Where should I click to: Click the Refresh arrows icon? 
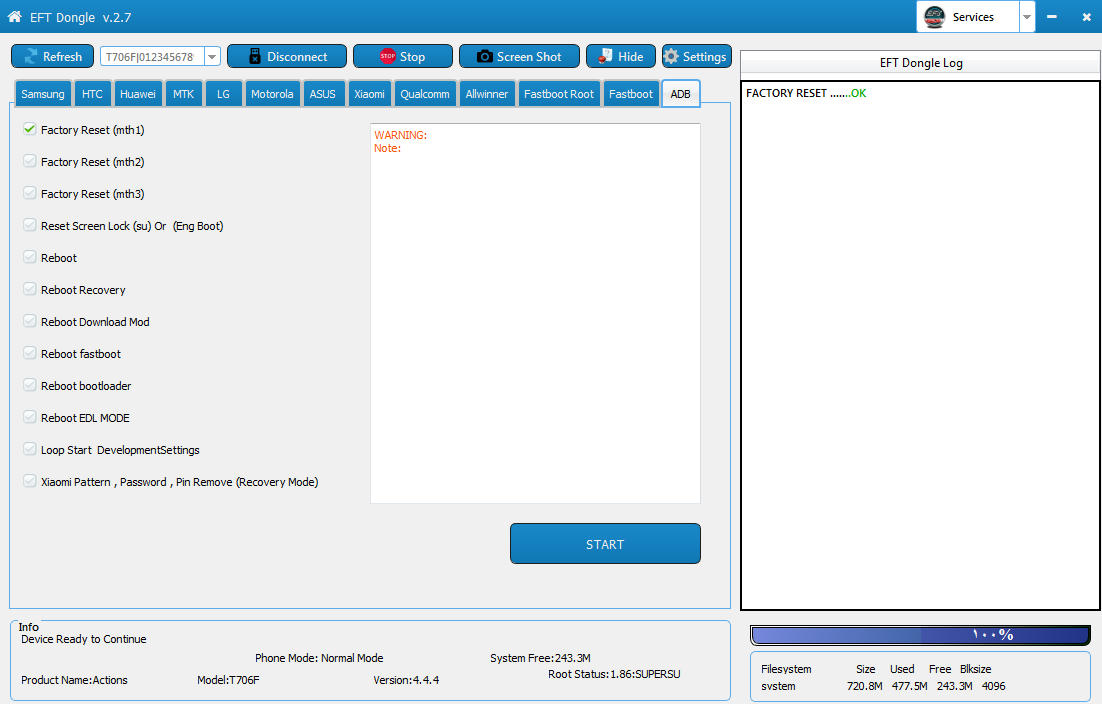31,56
